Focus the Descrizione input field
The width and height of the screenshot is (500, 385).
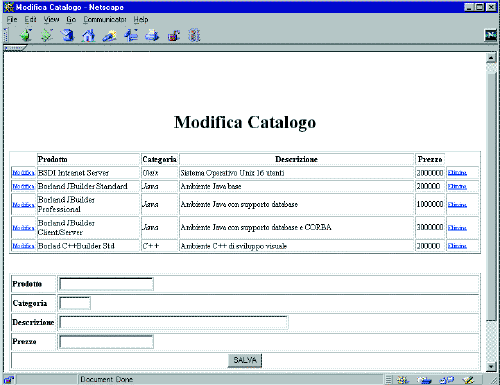(174, 322)
